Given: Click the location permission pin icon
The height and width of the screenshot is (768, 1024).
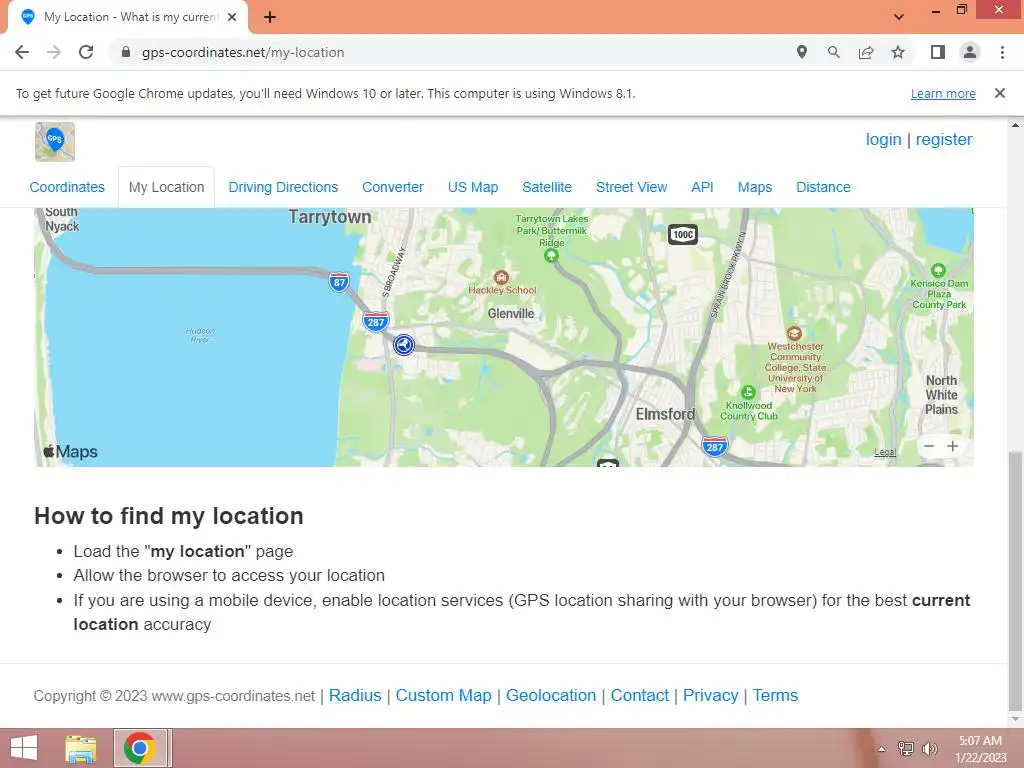Looking at the screenshot, I should click(802, 52).
